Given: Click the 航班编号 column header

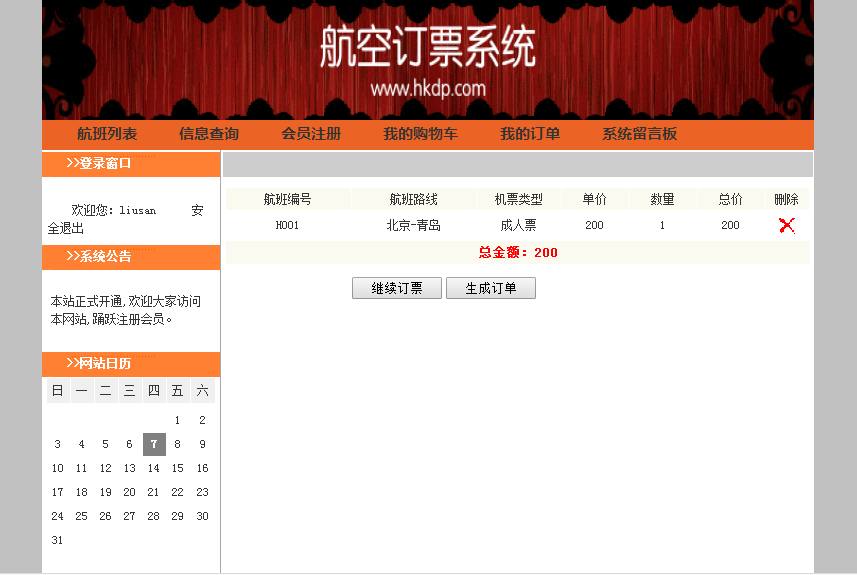Looking at the screenshot, I should (x=287, y=200).
